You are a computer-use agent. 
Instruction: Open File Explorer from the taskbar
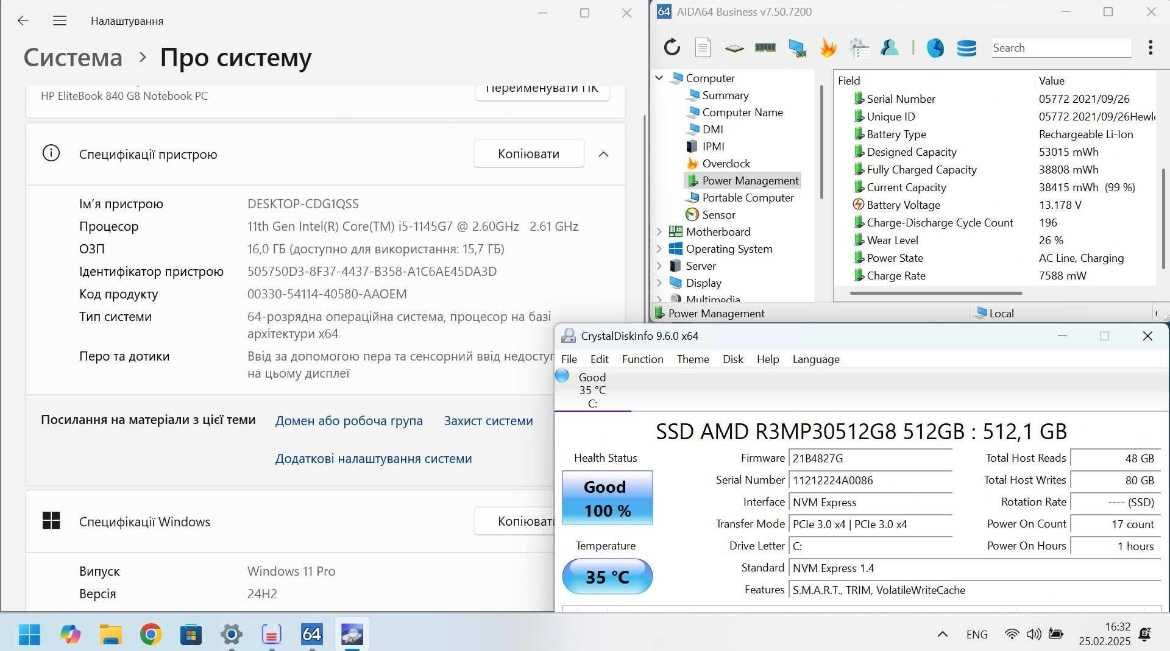pos(110,635)
